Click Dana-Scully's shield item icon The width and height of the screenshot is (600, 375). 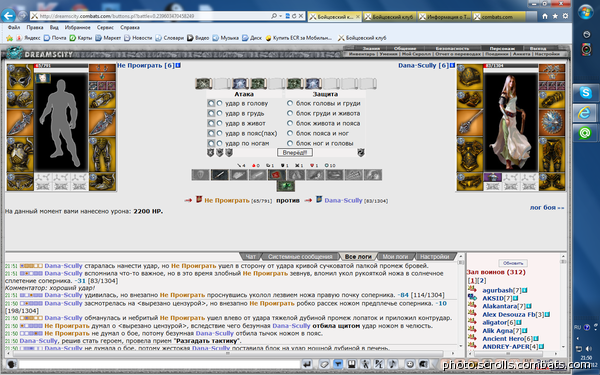point(552,123)
